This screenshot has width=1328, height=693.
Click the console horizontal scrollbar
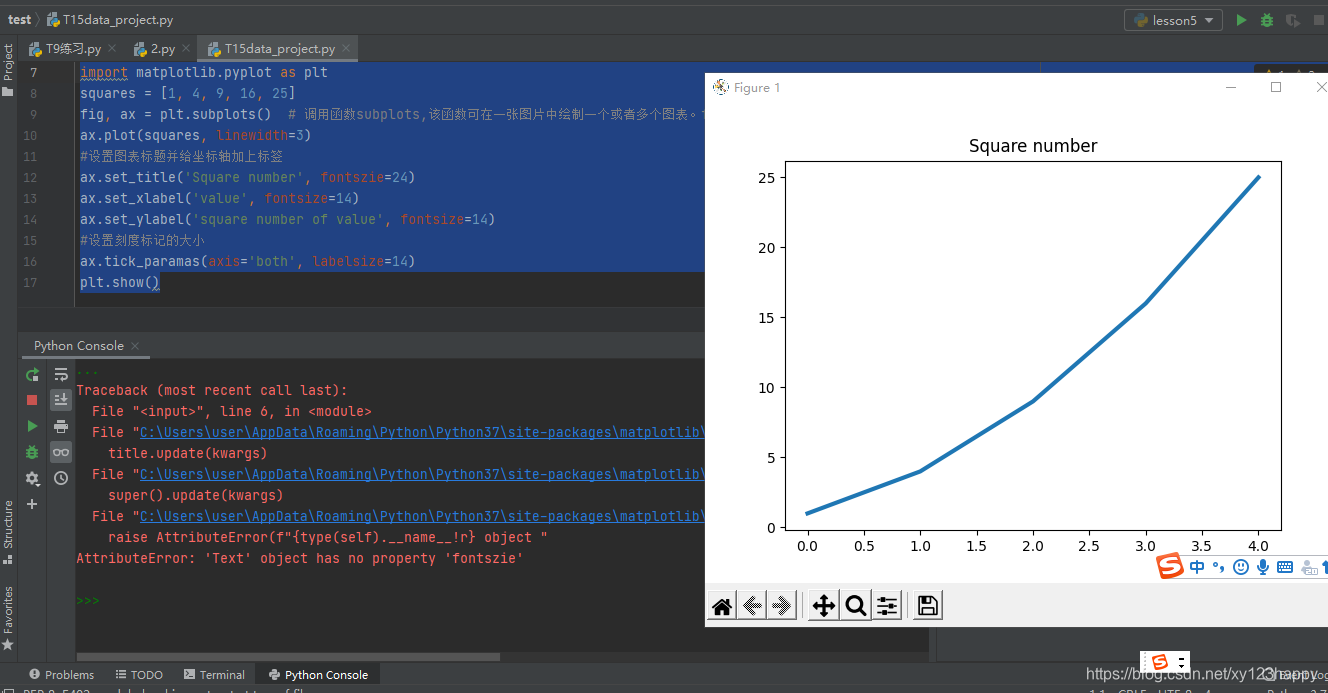(x=287, y=657)
